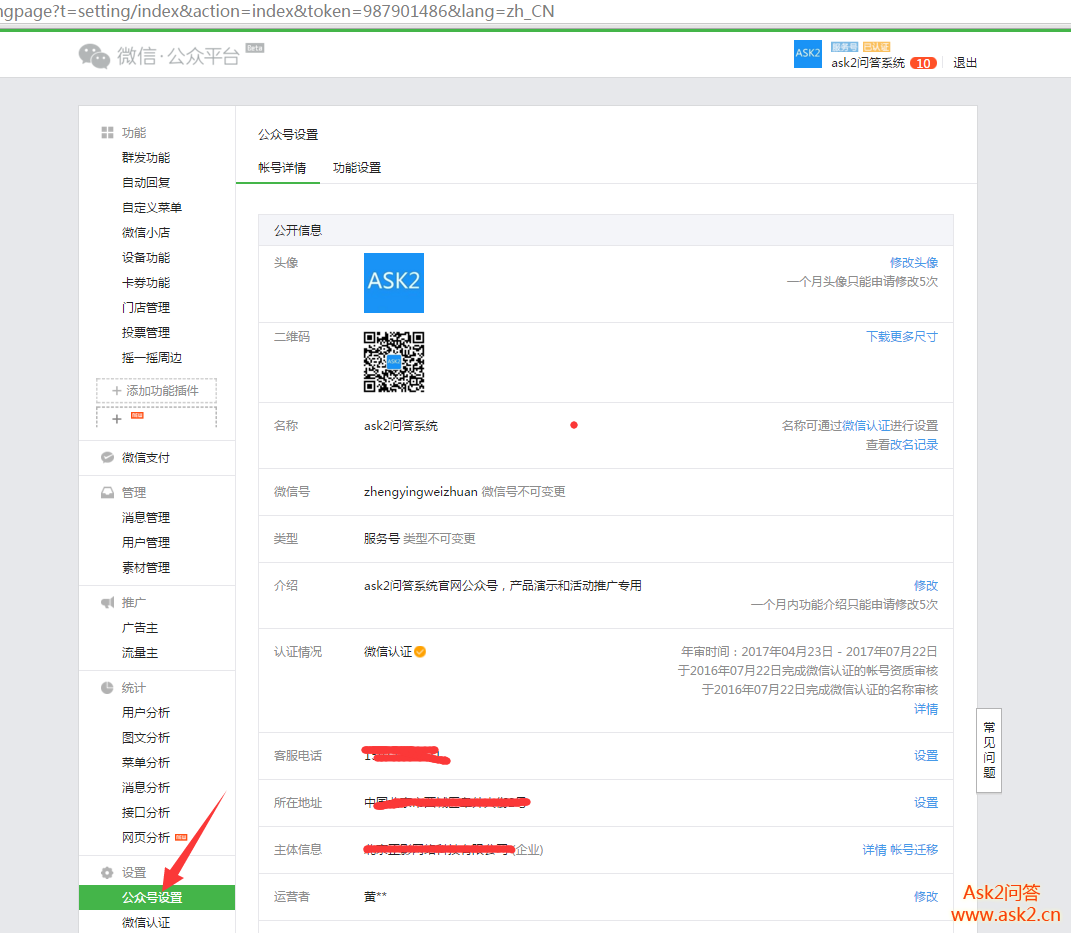Open 门店管理 in sidebar
Image resolution: width=1071 pixels, height=933 pixels.
[x=145, y=307]
